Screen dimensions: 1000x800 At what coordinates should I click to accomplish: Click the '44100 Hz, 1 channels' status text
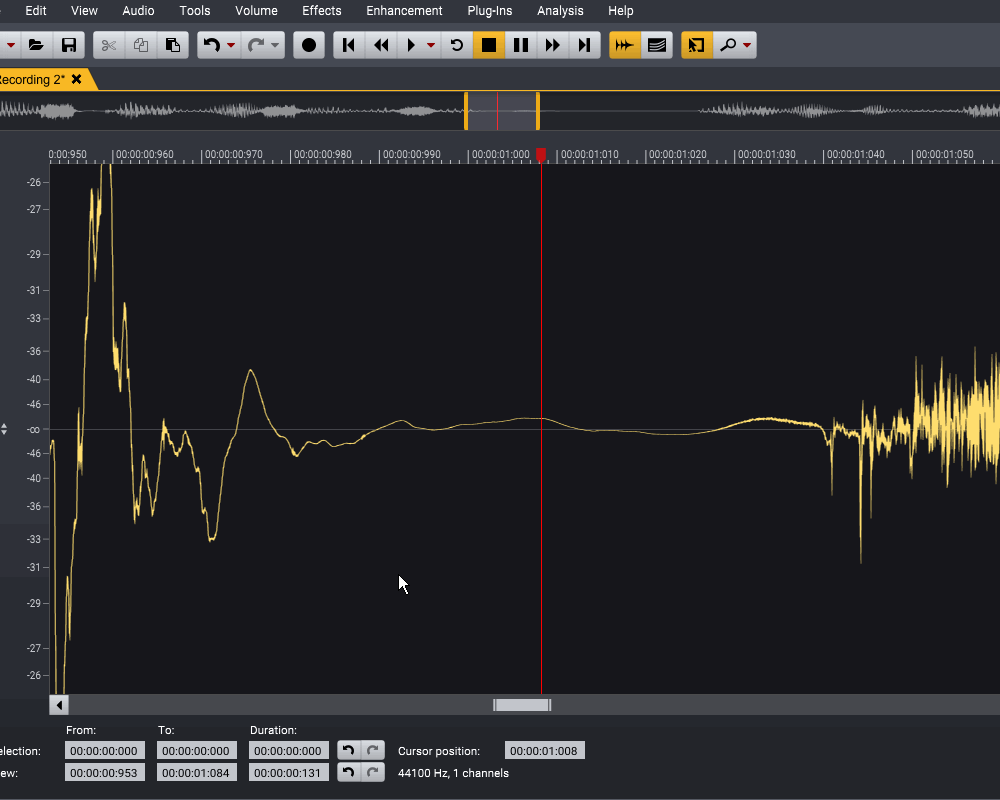click(453, 773)
